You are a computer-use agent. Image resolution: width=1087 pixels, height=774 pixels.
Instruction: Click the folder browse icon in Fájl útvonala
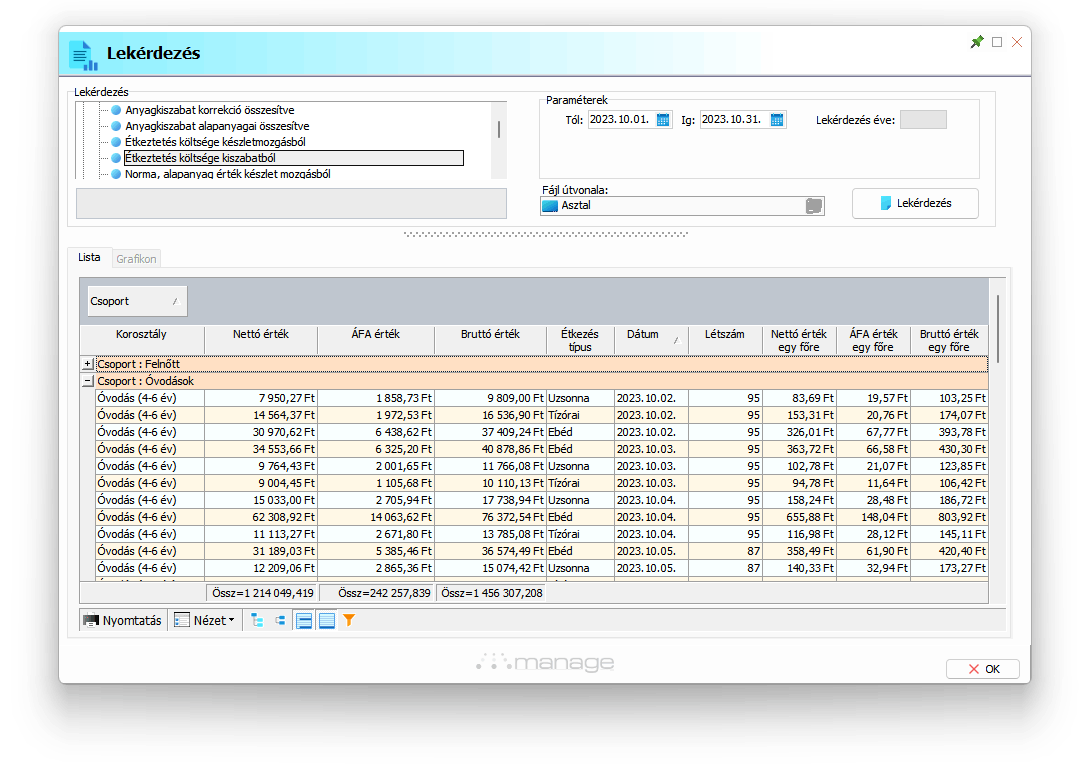(x=813, y=205)
